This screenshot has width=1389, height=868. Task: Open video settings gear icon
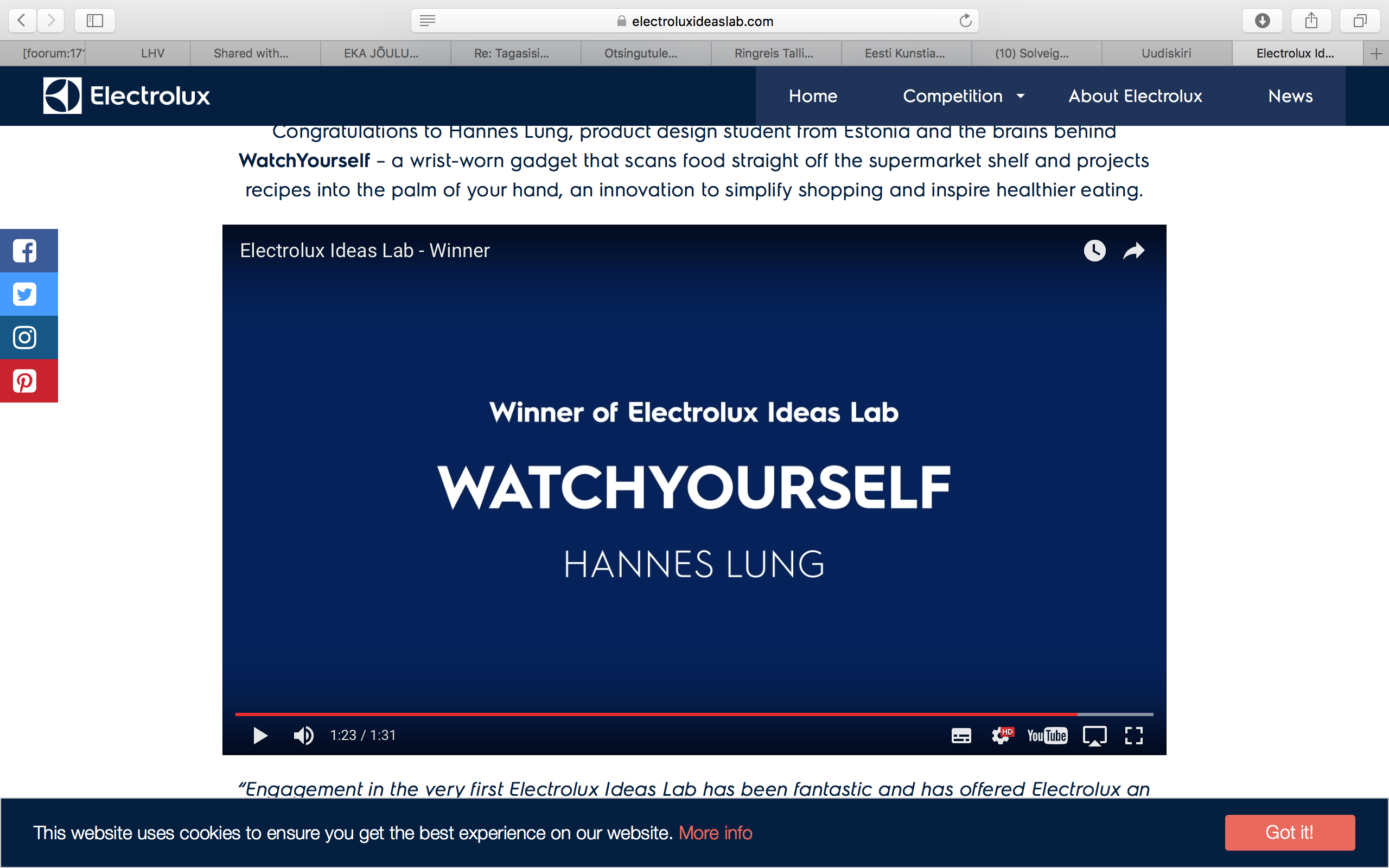tap(1001, 736)
